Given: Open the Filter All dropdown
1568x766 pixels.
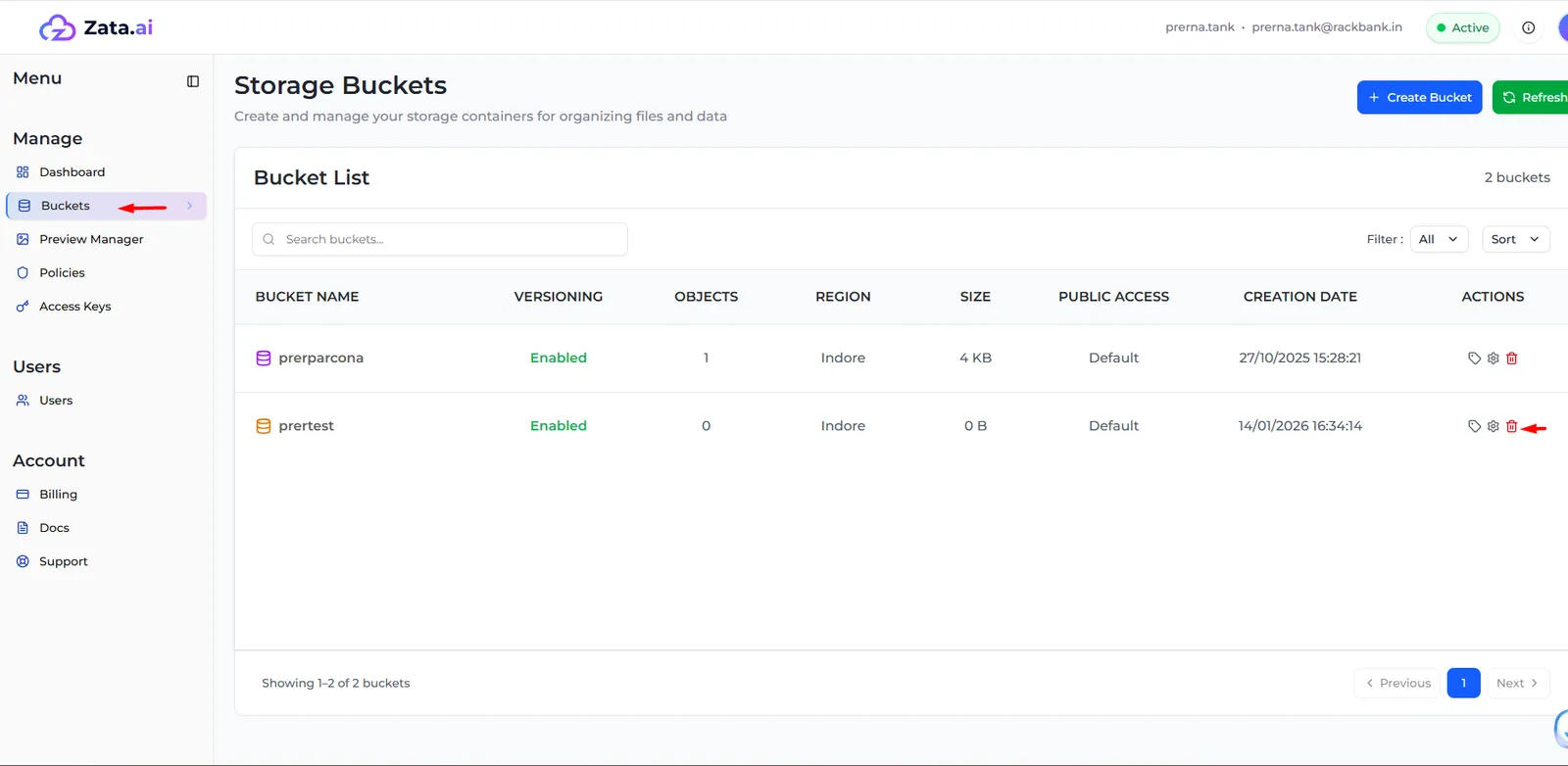Looking at the screenshot, I should pyautogui.click(x=1439, y=239).
